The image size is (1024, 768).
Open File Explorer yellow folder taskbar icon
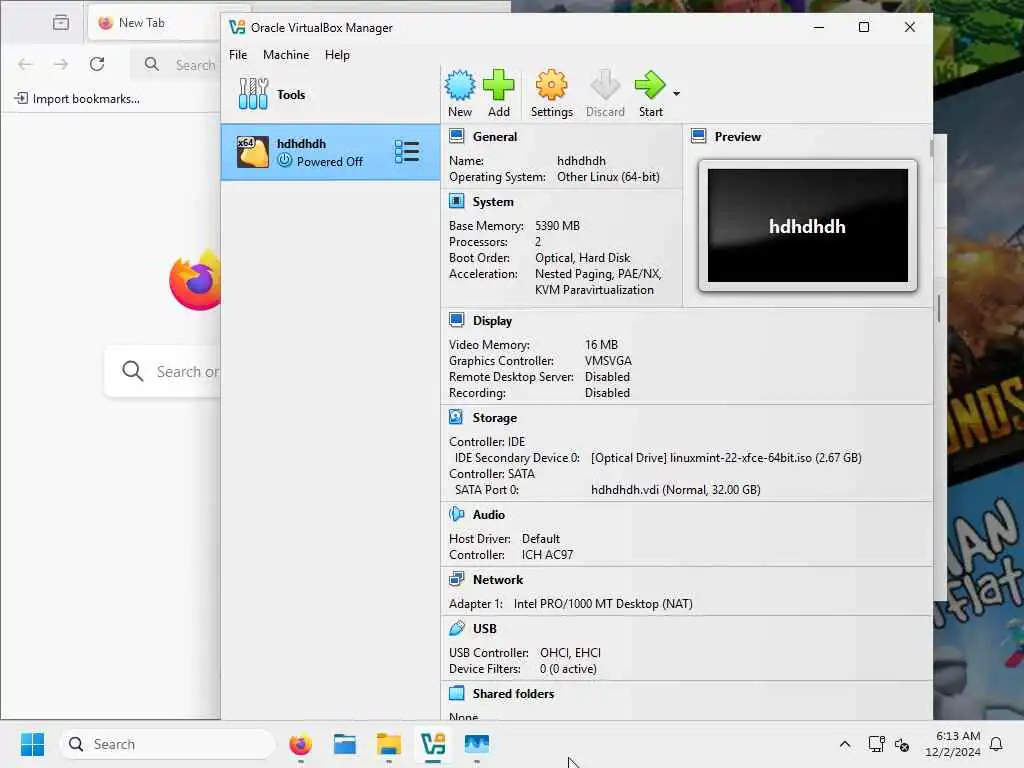pyautogui.click(x=389, y=744)
